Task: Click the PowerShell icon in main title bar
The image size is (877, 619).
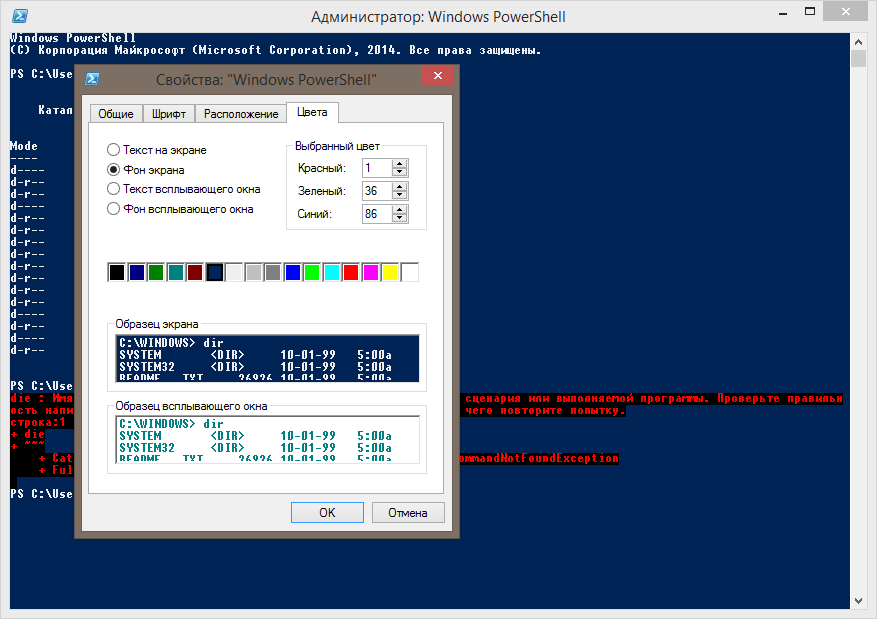Action: click(20, 16)
